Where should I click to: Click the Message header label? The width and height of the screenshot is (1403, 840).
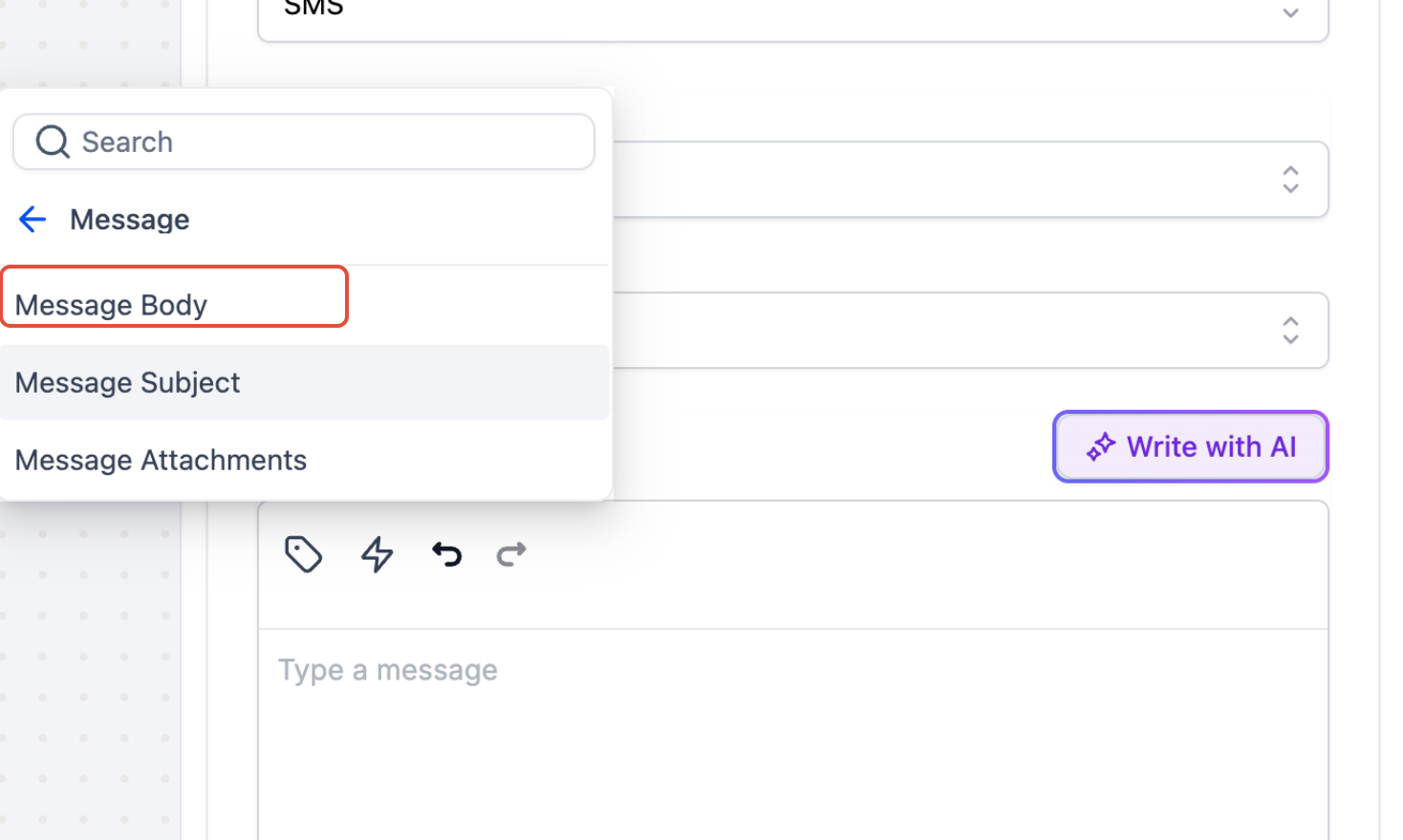click(130, 220)
